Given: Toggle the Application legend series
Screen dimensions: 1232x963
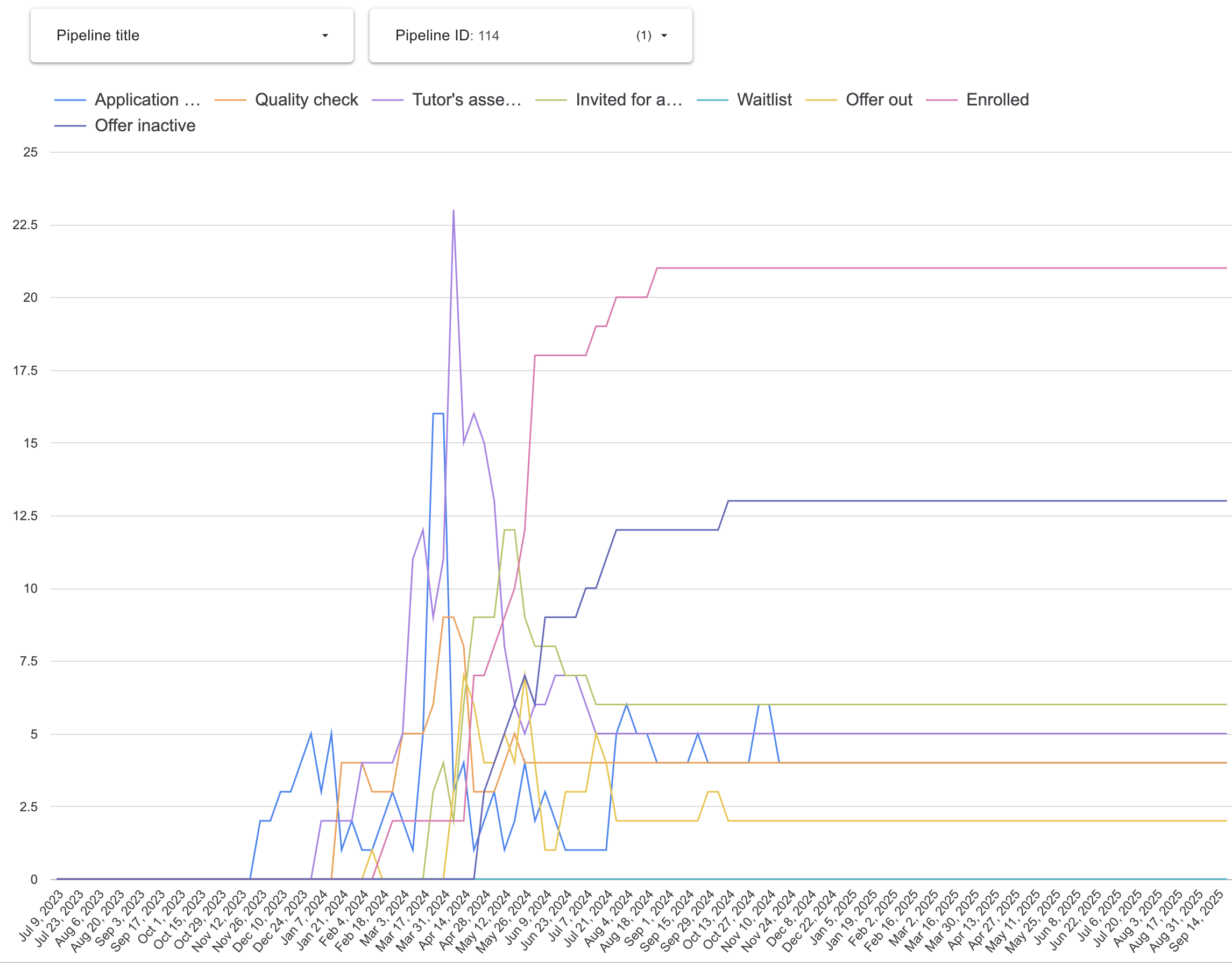Looking at the screenshot, I should point(147,100).
